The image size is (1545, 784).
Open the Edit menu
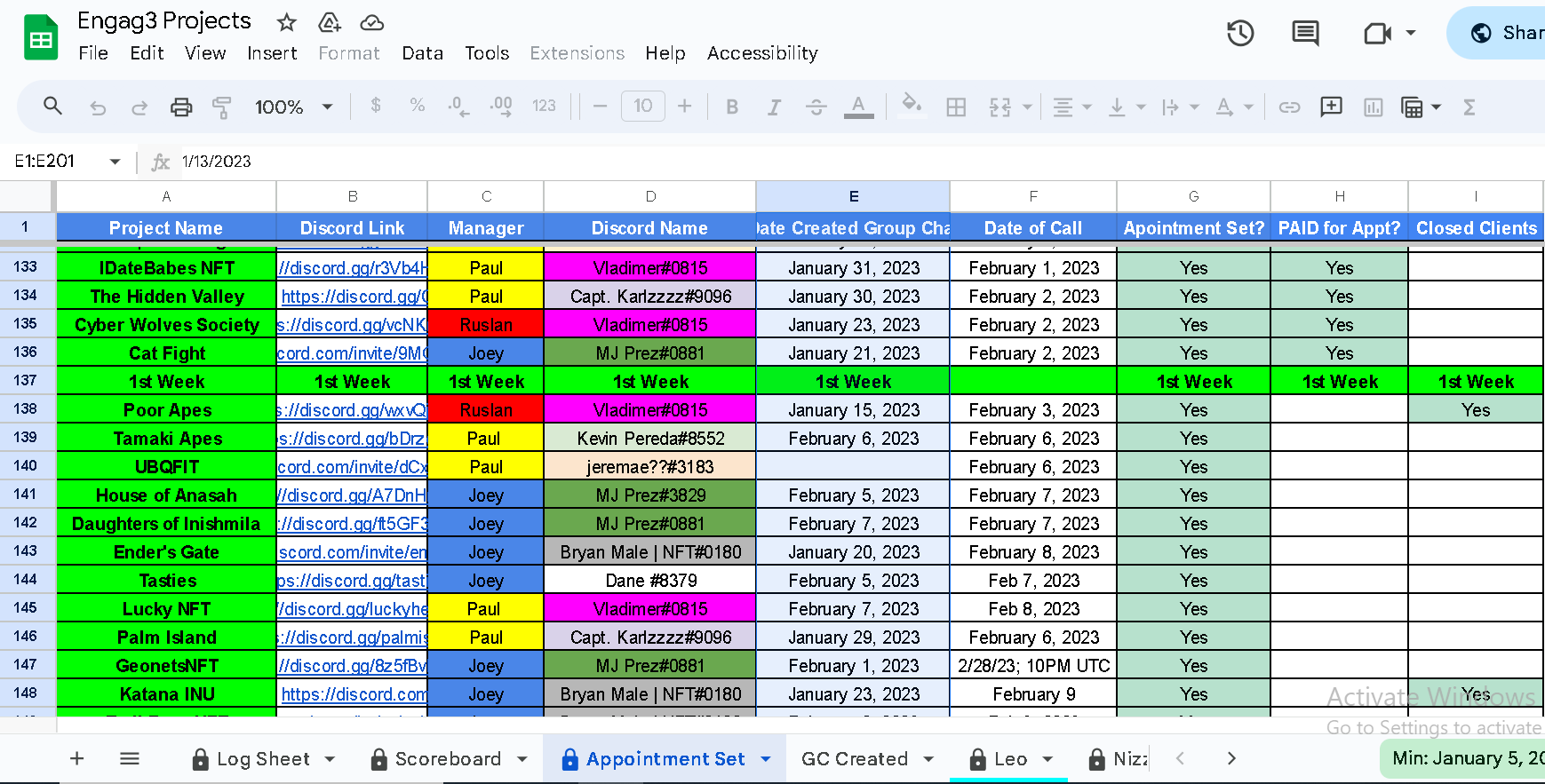[147, 53]
